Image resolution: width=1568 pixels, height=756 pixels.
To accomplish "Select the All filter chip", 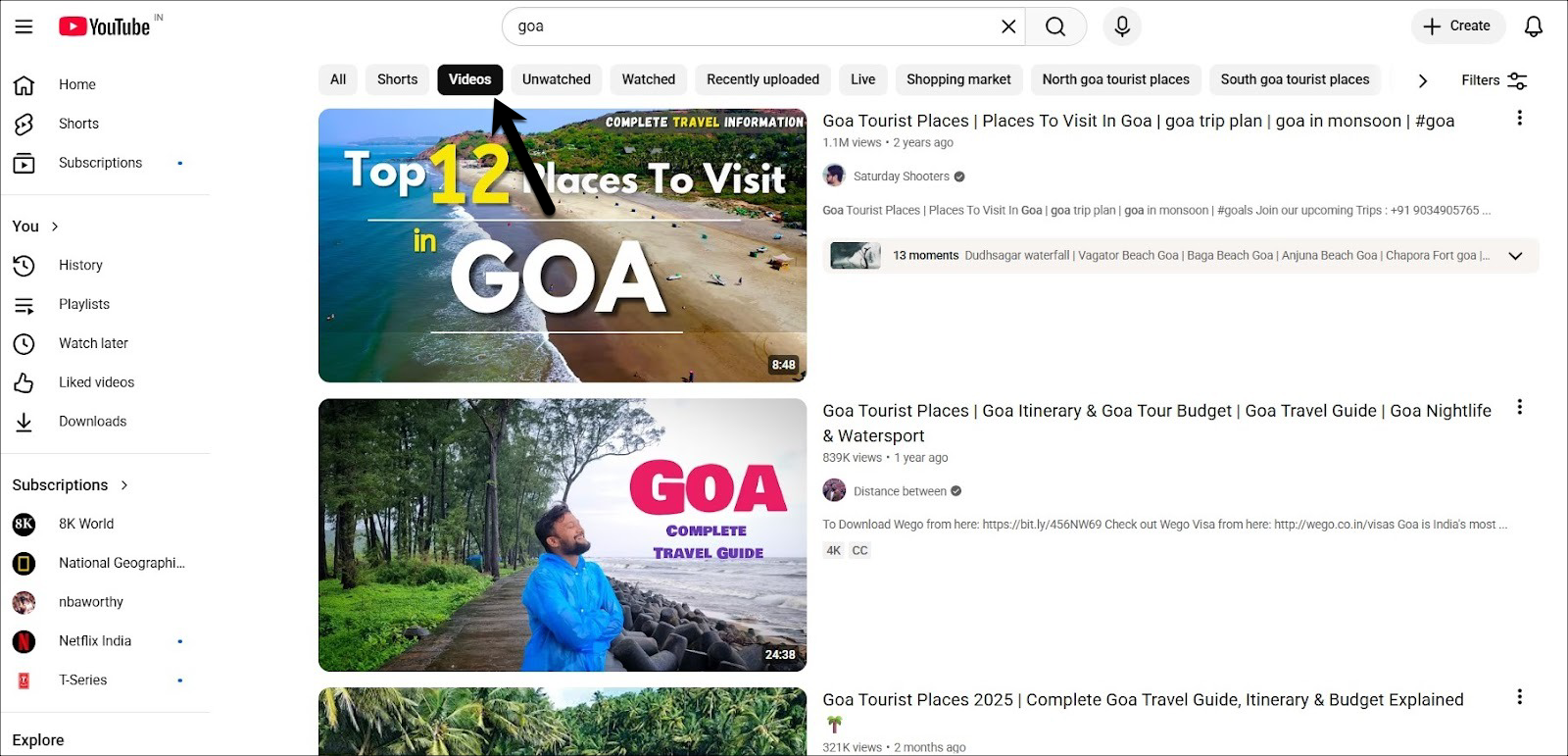I will click(338, 79).
